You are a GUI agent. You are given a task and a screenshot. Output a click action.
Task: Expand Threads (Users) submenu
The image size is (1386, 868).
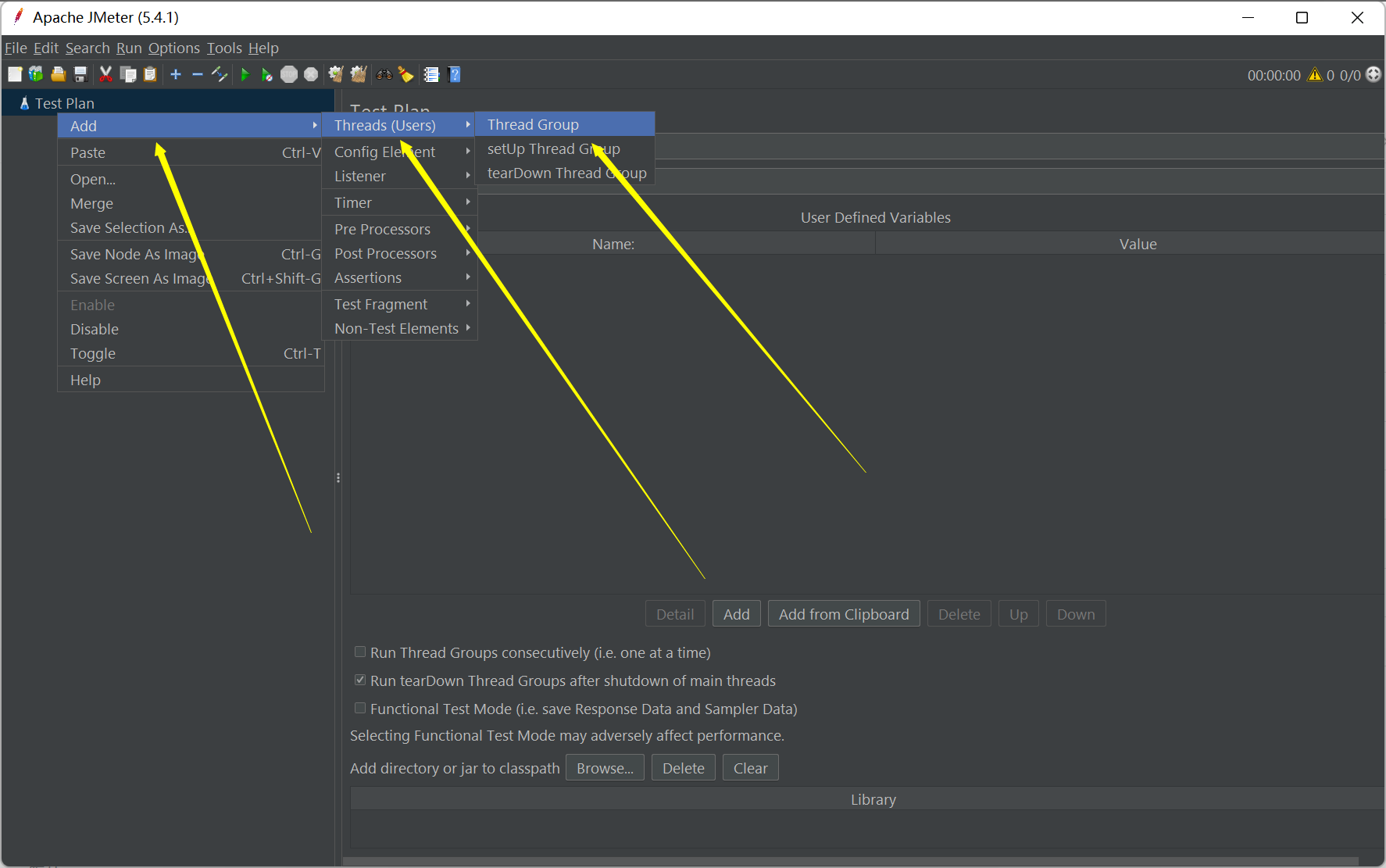pos(399,125)
